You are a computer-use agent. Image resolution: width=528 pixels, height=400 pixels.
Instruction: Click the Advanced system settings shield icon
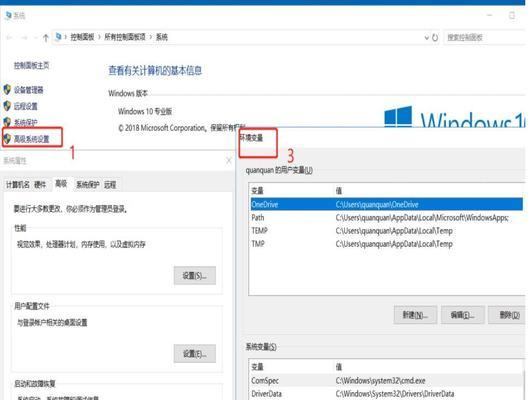coord(7,138)
